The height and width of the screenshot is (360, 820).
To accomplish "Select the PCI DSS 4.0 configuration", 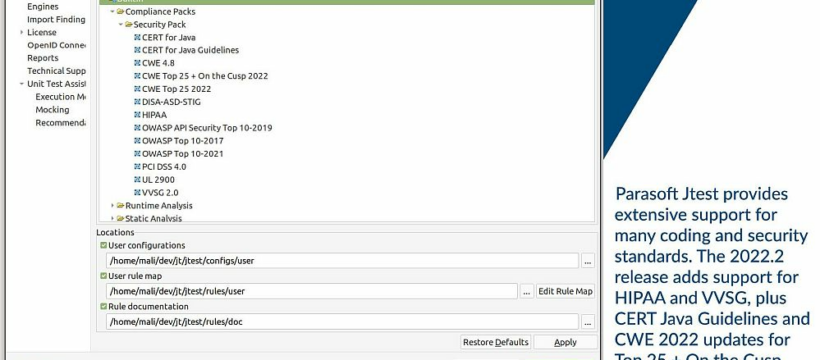I will pos(164,167).
